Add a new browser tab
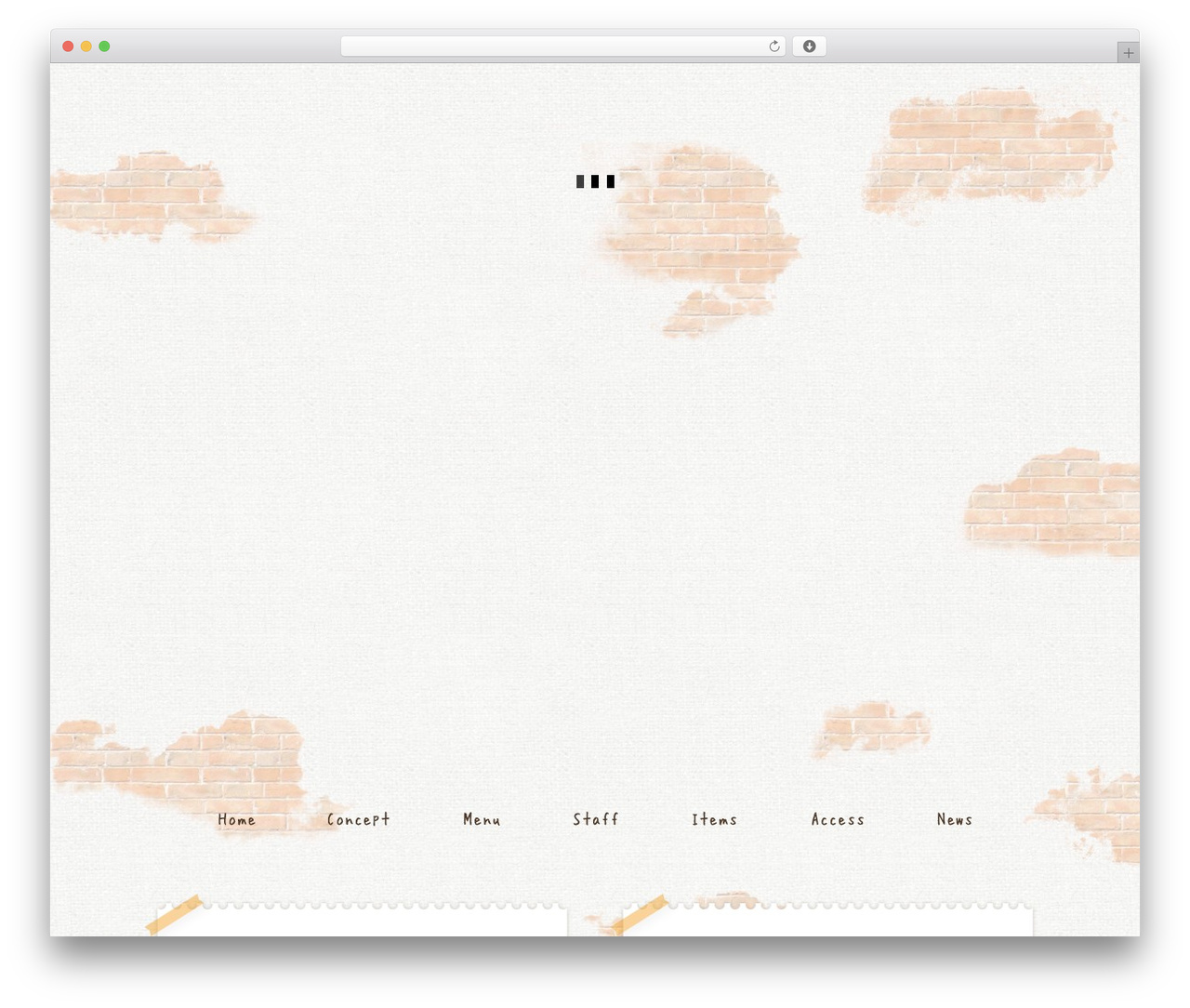The width and height of the screenshot is (1190, 1008). 1128,53
